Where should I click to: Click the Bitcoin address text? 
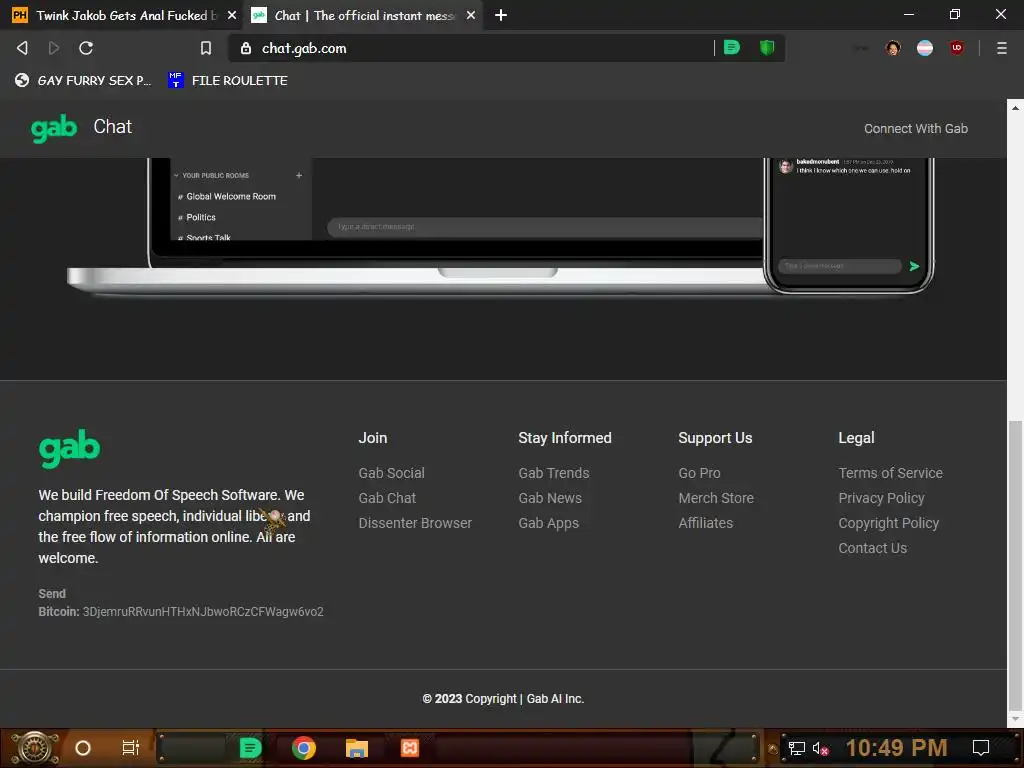coord(203,612)
